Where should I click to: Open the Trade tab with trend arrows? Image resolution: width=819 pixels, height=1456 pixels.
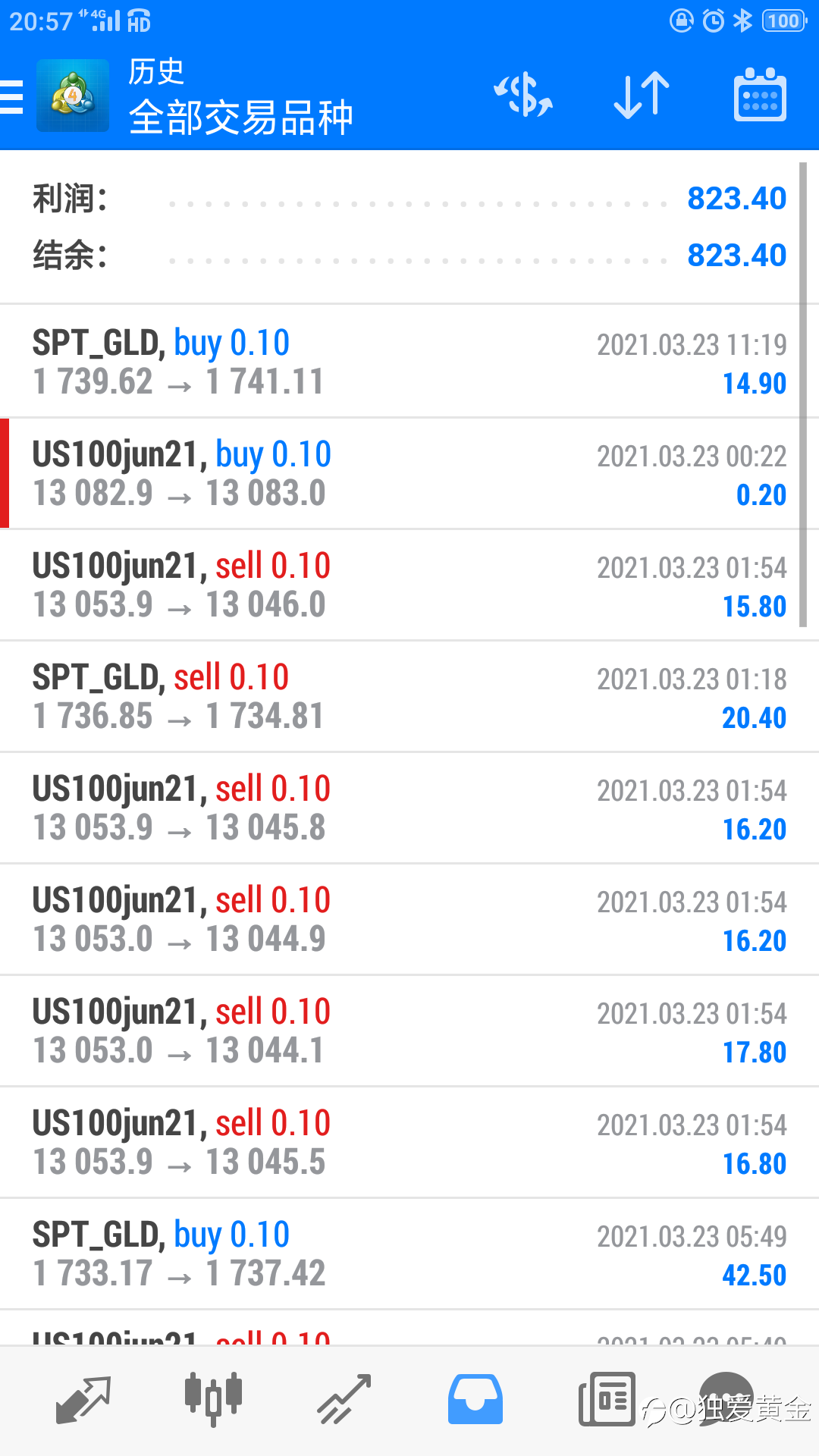(x=344, y=1399)
